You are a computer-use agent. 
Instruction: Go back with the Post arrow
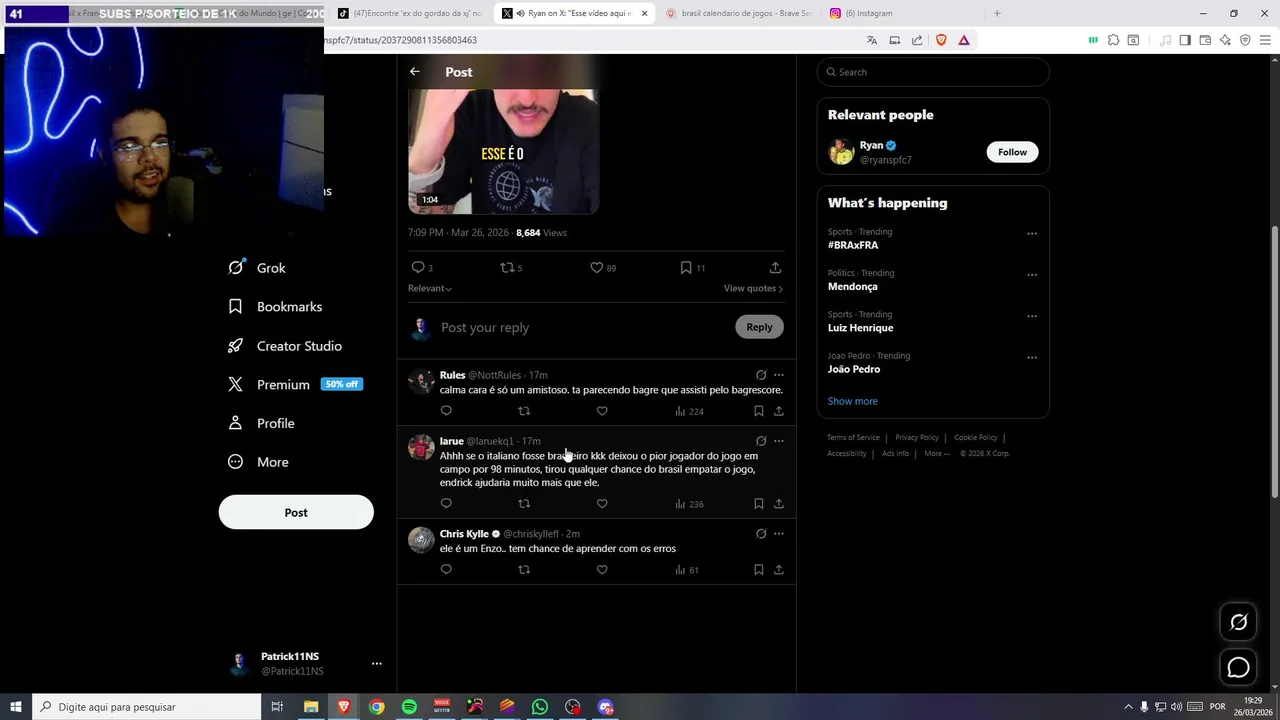[x=414, y=72]
